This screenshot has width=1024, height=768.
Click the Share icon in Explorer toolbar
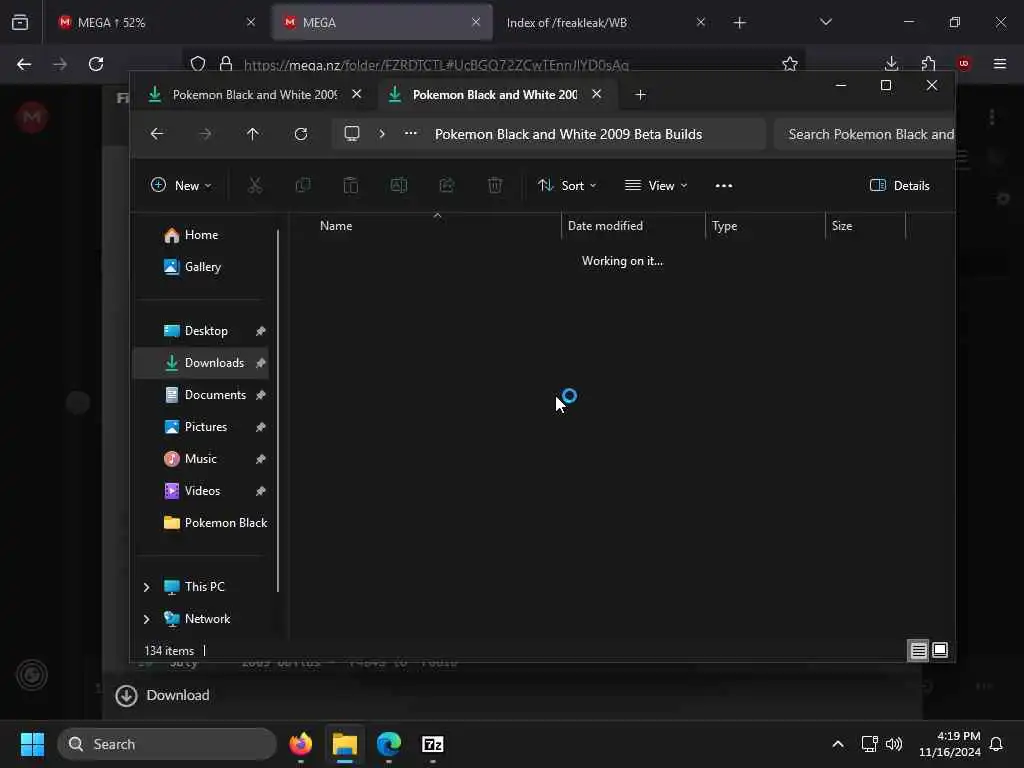point(447,185)
